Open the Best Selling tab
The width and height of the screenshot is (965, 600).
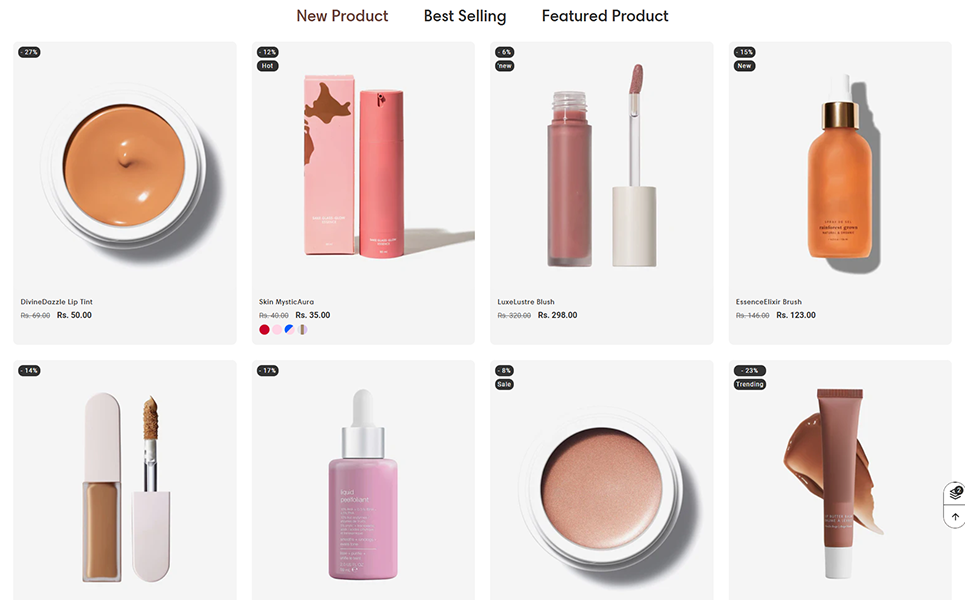[x=465, y=16]
